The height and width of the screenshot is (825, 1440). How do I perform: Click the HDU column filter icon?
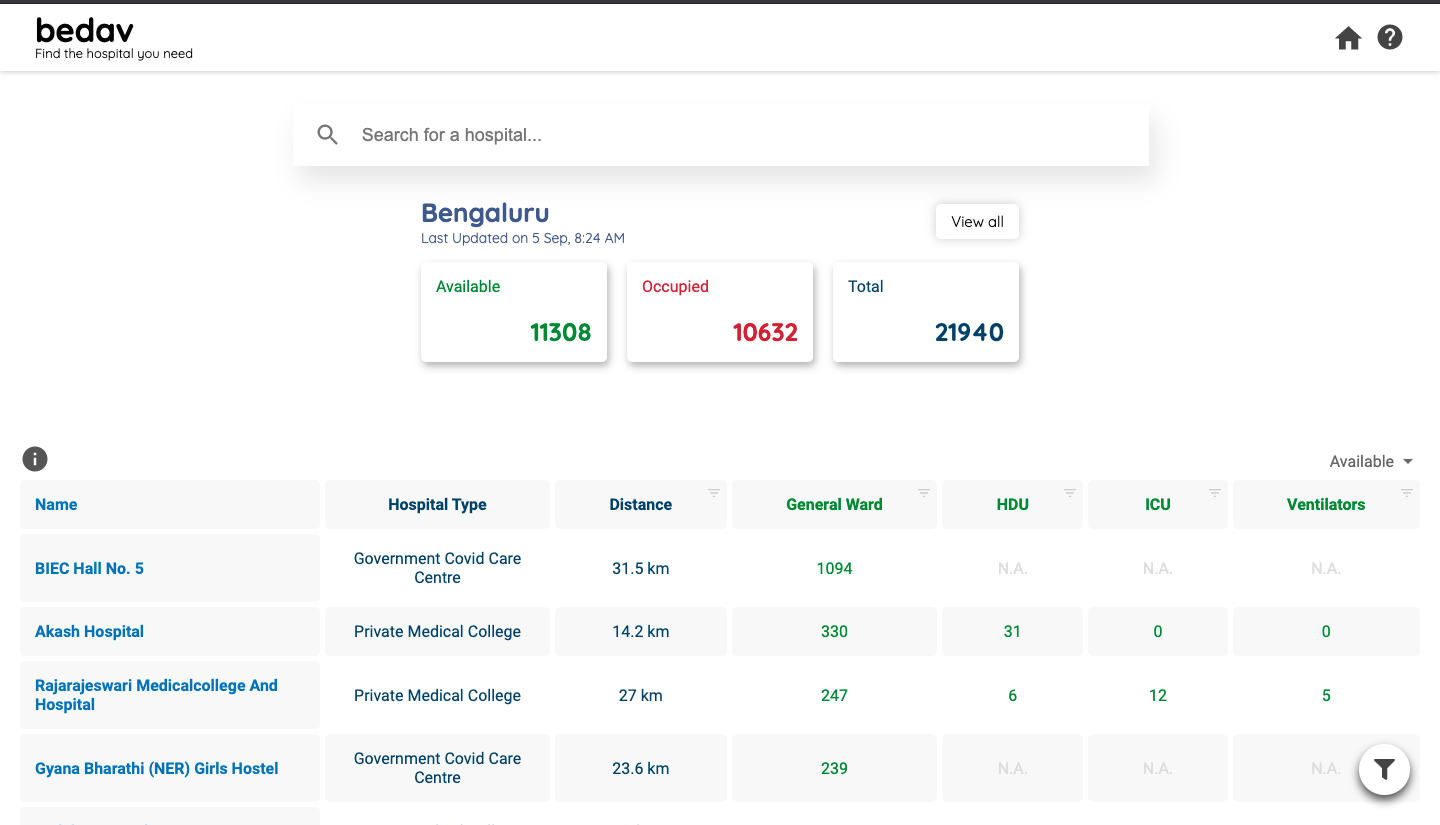click(1069, 493)
